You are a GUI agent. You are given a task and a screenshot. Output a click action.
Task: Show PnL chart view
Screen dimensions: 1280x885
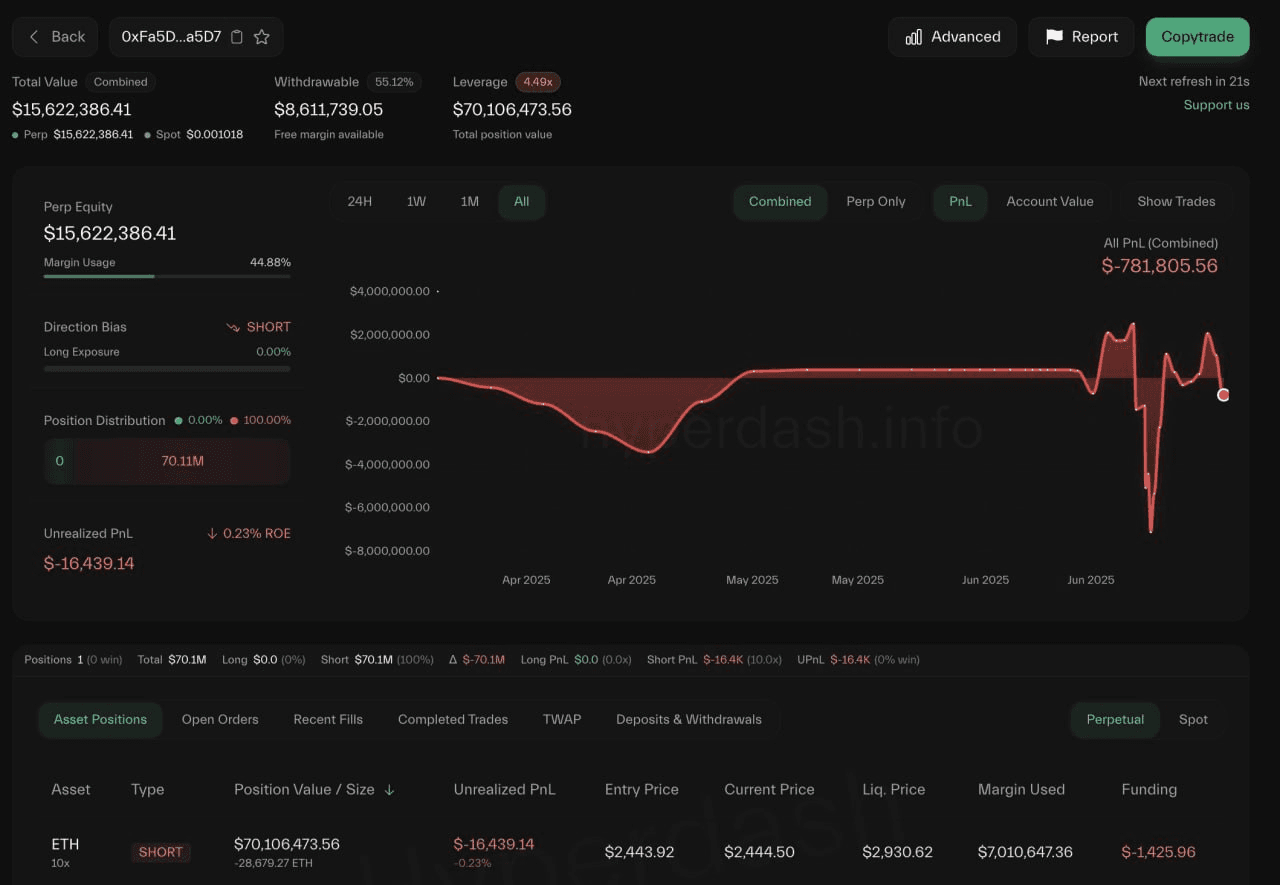(x=960, y=201)
